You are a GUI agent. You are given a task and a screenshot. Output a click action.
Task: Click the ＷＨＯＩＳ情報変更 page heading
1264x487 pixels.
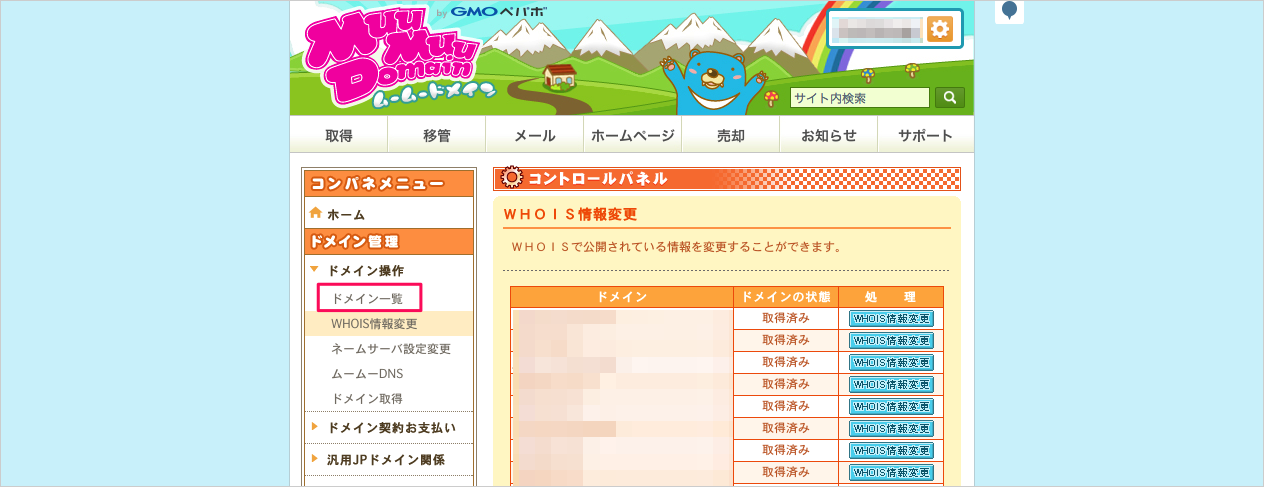pyautogui.click(x=570, y=214)
